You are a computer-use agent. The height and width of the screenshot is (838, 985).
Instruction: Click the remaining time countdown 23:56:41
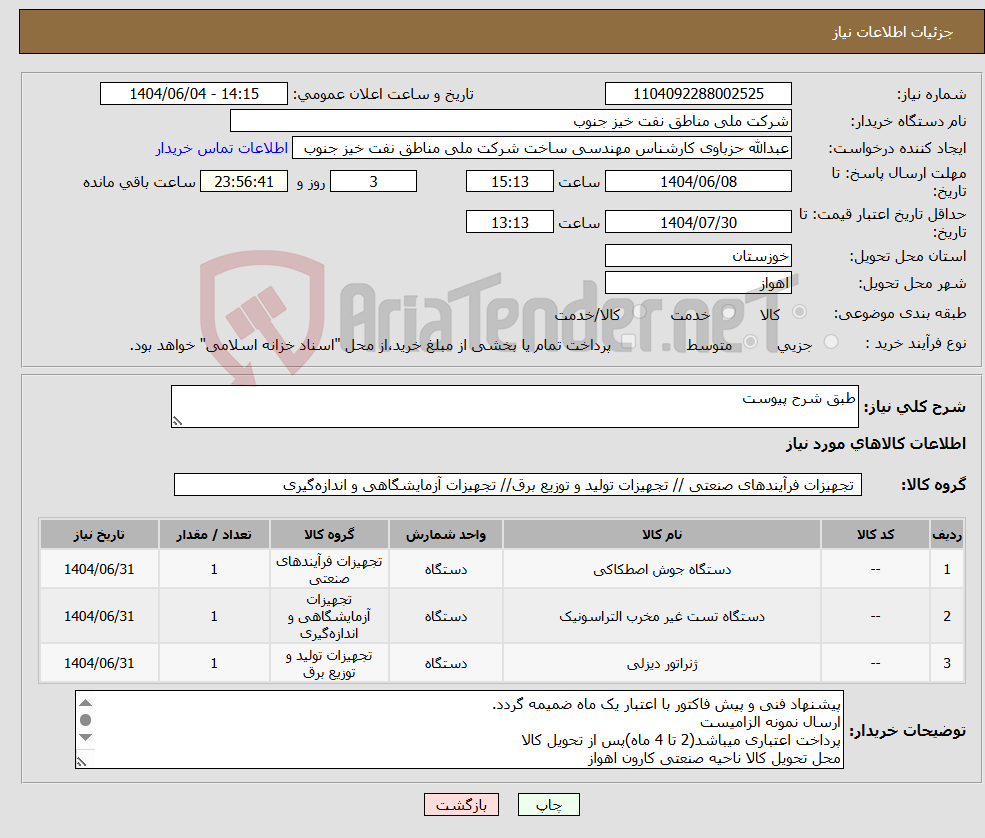(x=244, y=182)
